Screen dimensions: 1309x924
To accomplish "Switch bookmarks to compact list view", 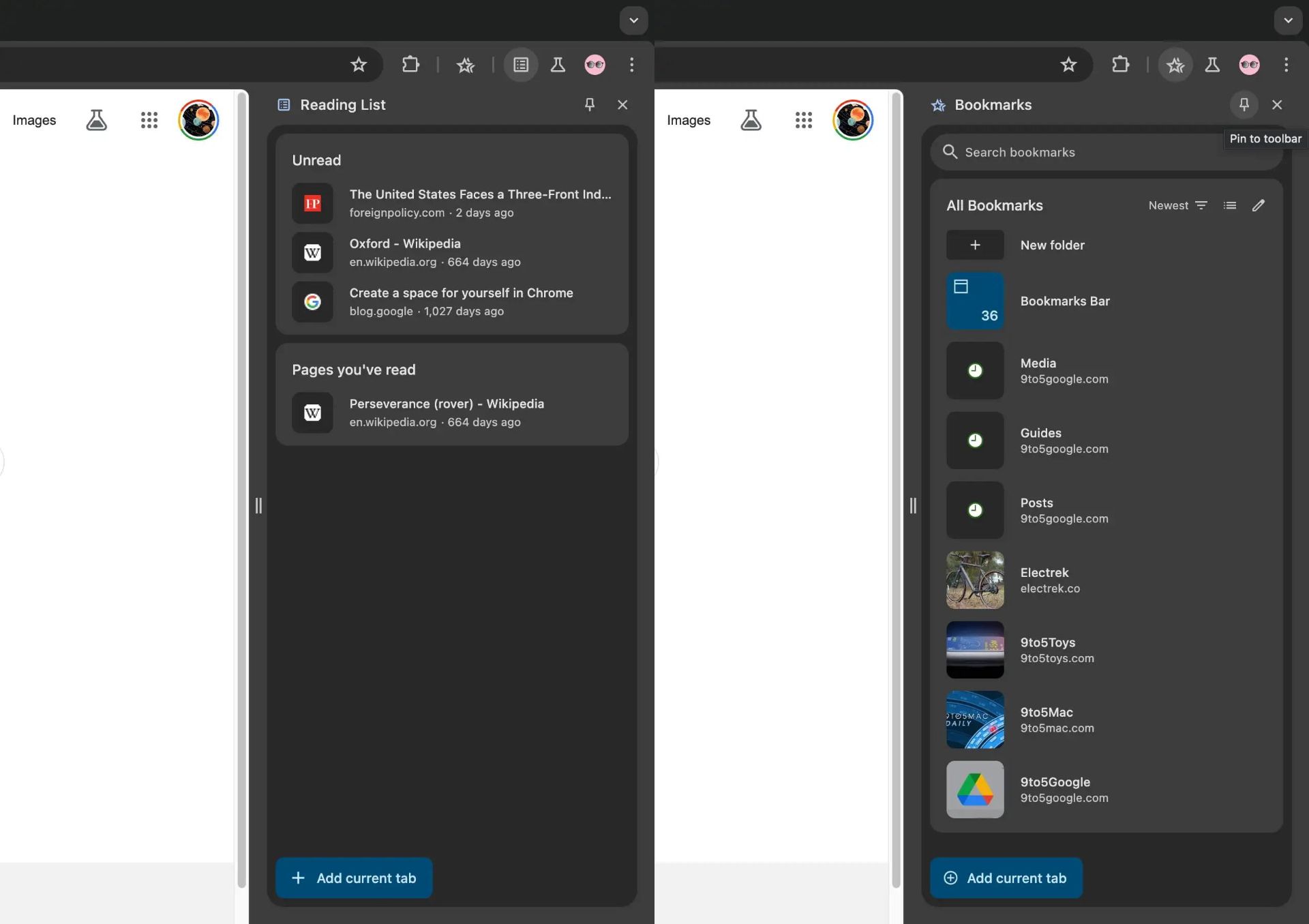I will pyautogui.click(x=1230, y=205).
